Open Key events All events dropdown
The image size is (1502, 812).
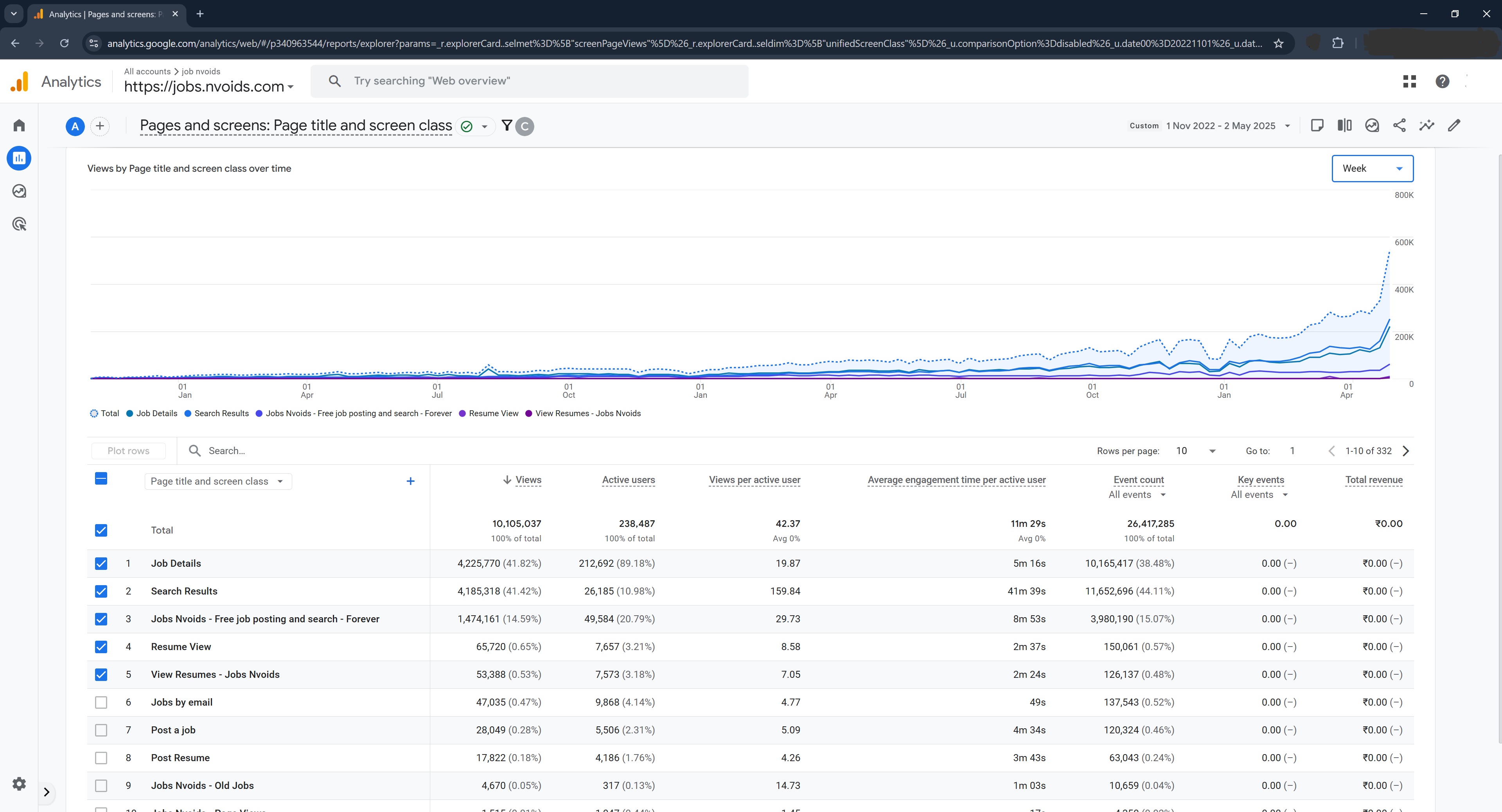[1259, 495]
